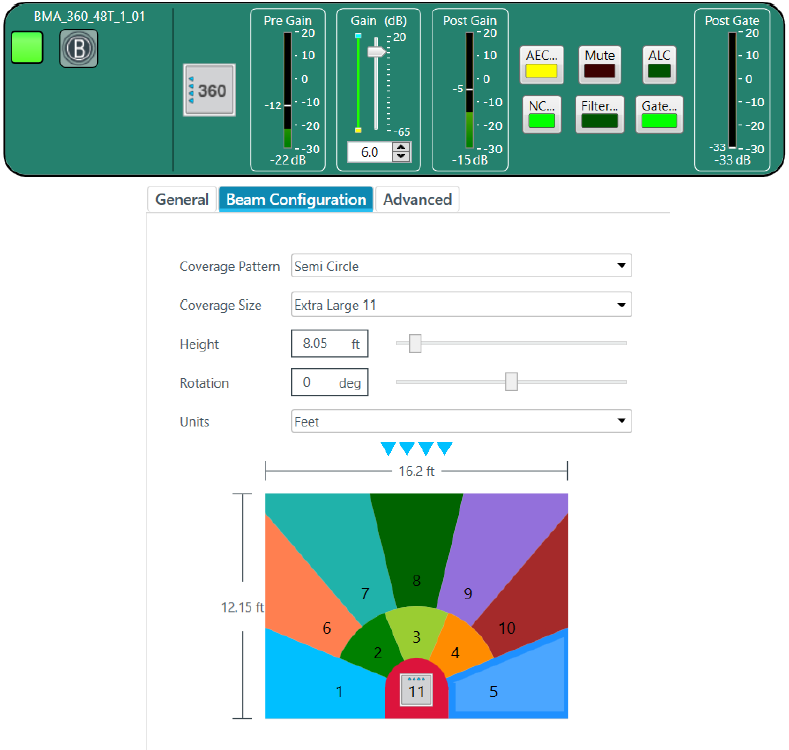
Task: Open the Coverage Pattern dropdown
Action: pos(460,266)
